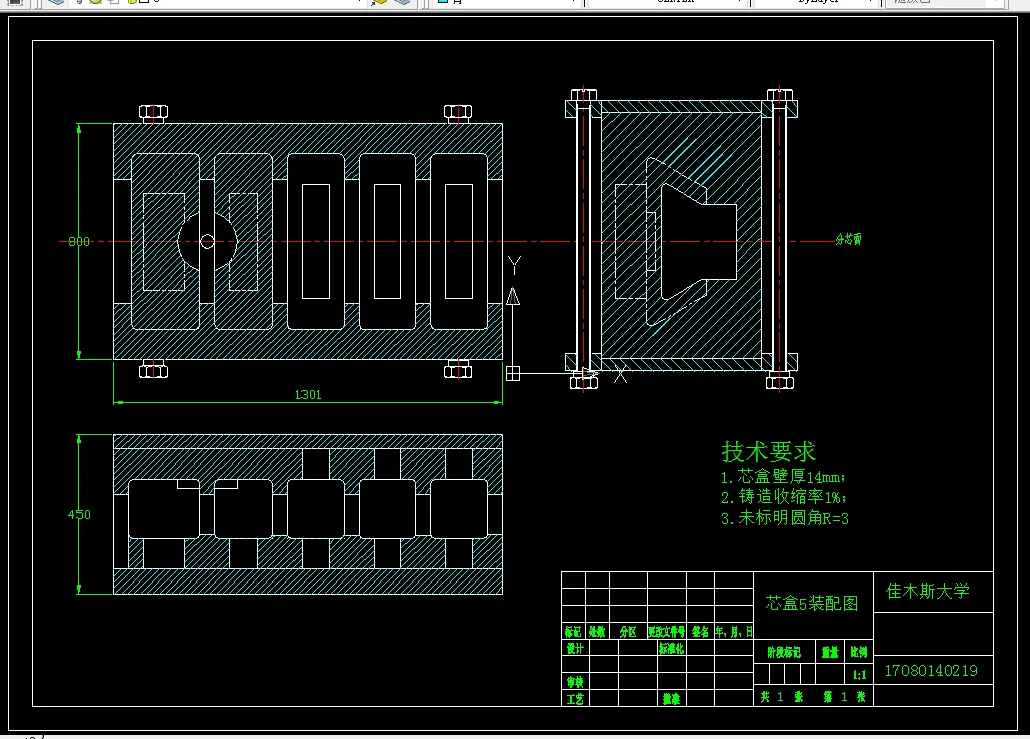Screen dimensions: 1030x739
Task: Select the 800 height dimension text
Action: coord(79,242)
